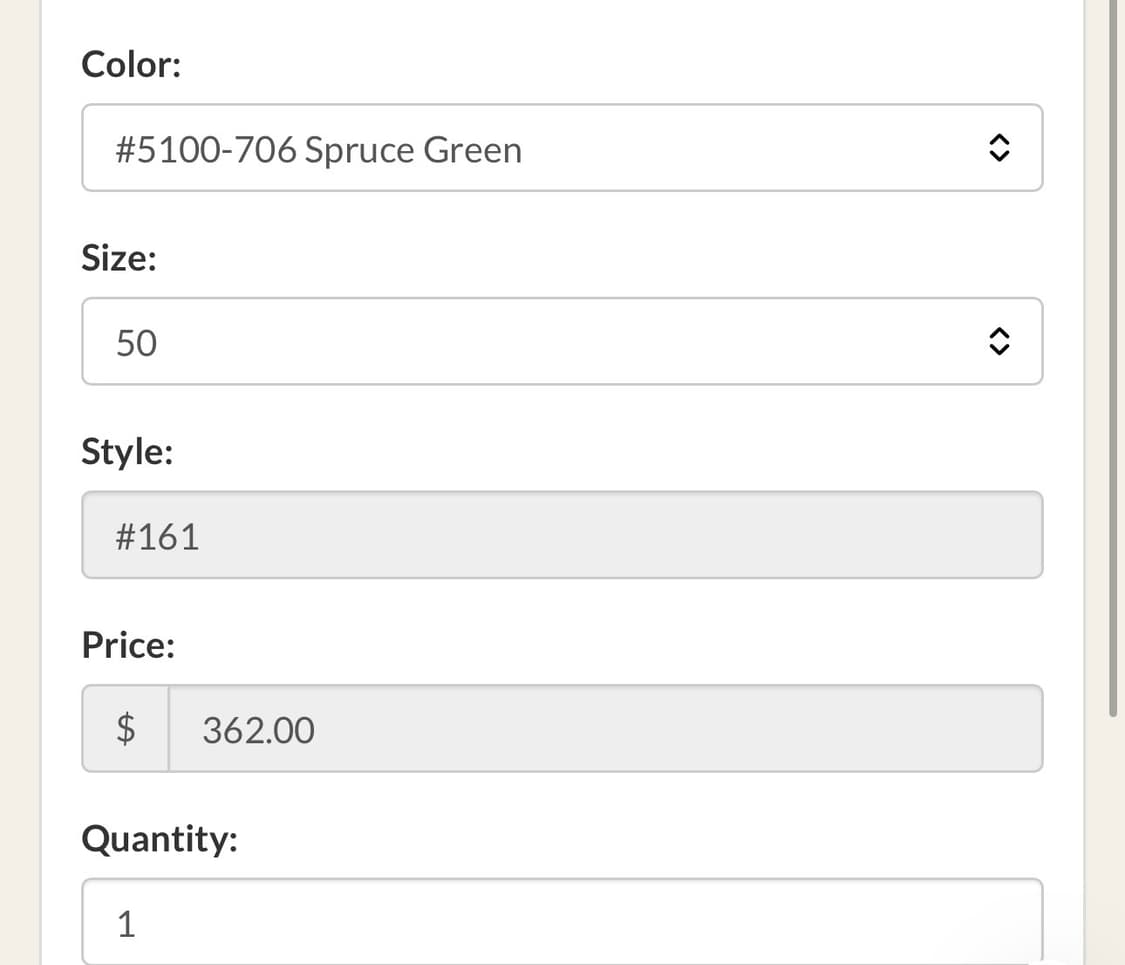This screenshot has width=1125, height=965.
Task: Click the "Style:" label
Action: (127, 452)
